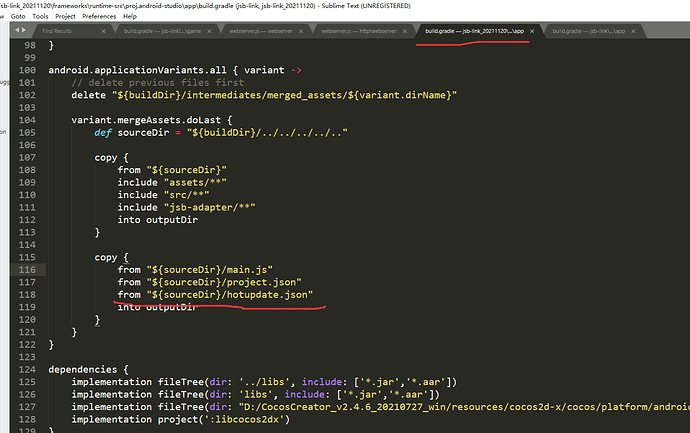Open the Goto menu

pyautogui.click(x=18, y=16)
